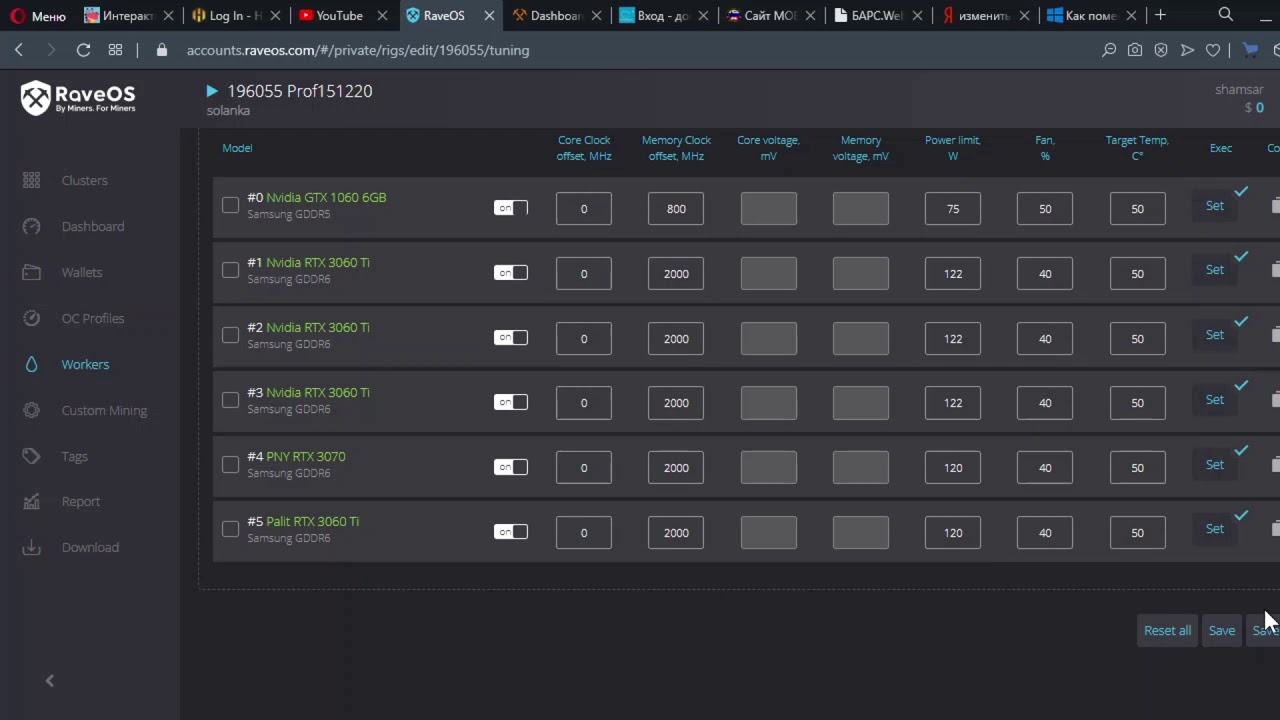Open Workers page link in sidebar
Viewport: 1280px width, 720px height.
[85, 364]
